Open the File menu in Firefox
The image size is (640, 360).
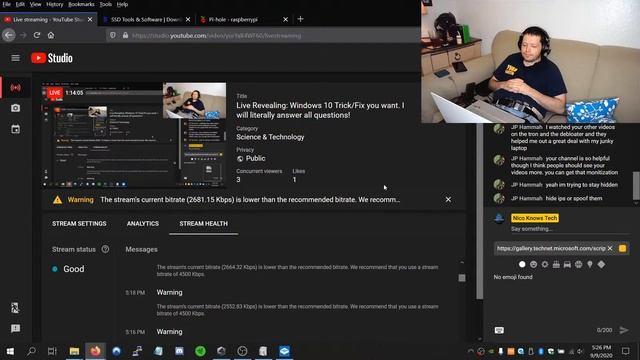6,4
